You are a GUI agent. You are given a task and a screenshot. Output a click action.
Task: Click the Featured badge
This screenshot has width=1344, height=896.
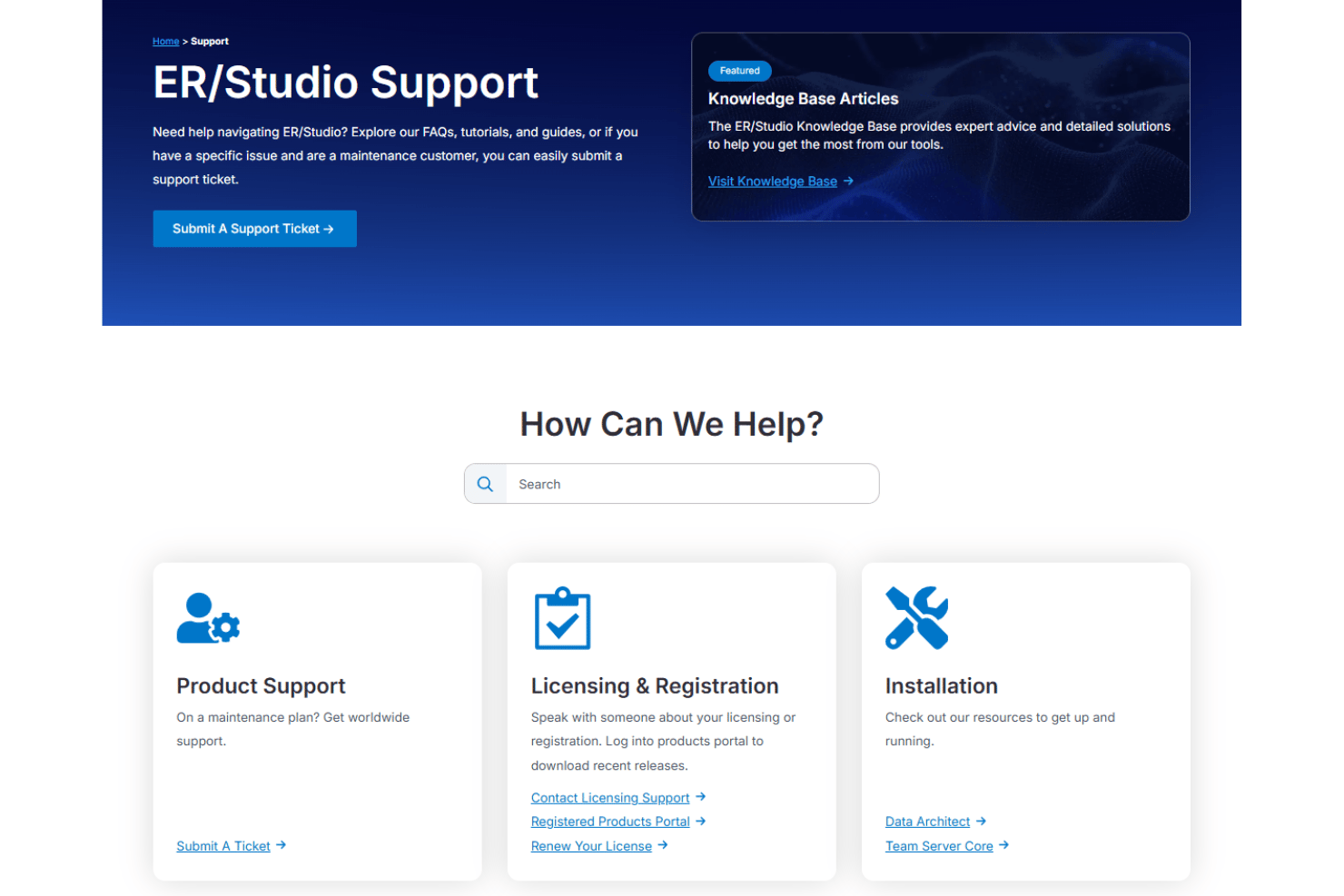pos(740,71)
